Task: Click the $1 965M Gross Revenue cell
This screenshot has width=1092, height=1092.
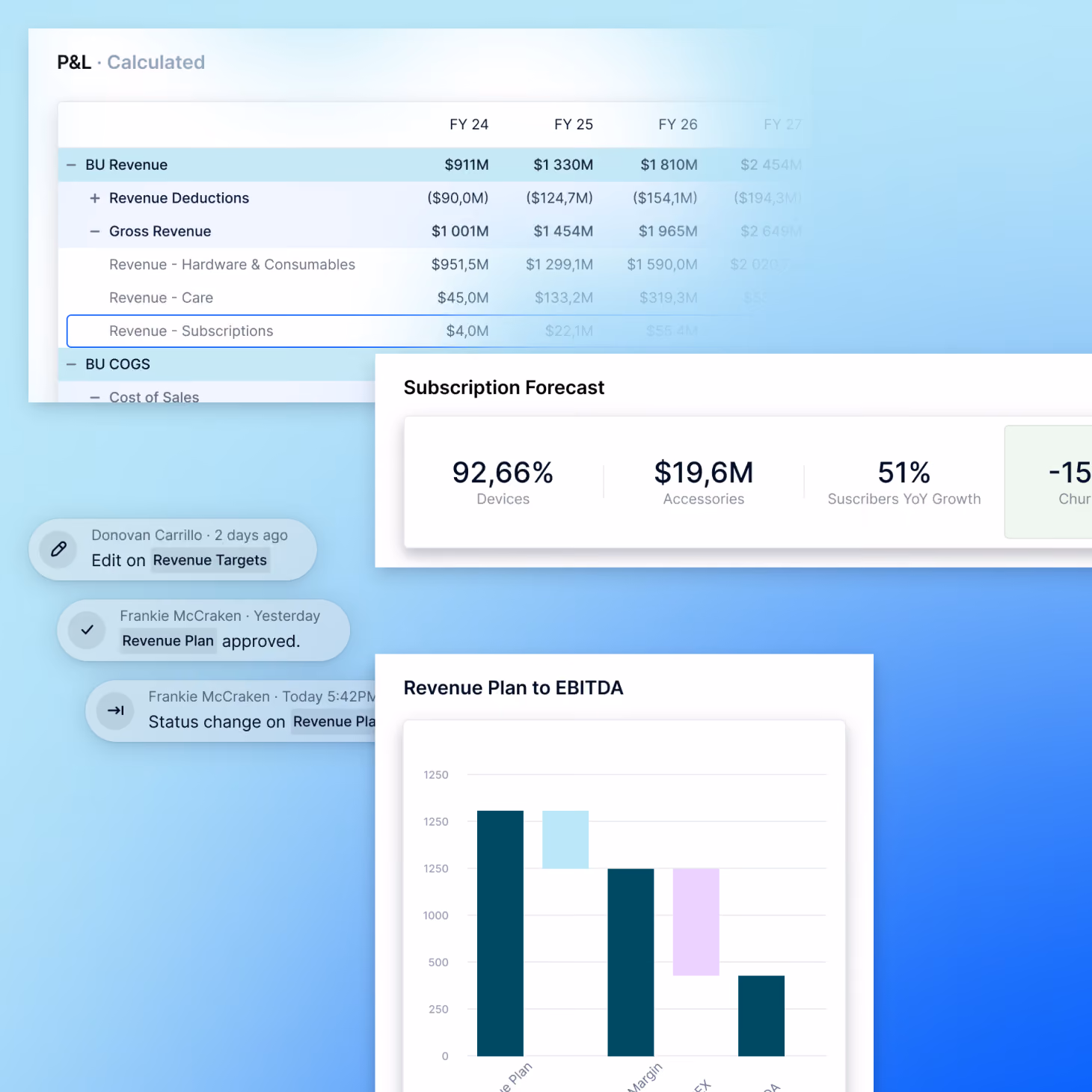Action: (x=668, y=232)
